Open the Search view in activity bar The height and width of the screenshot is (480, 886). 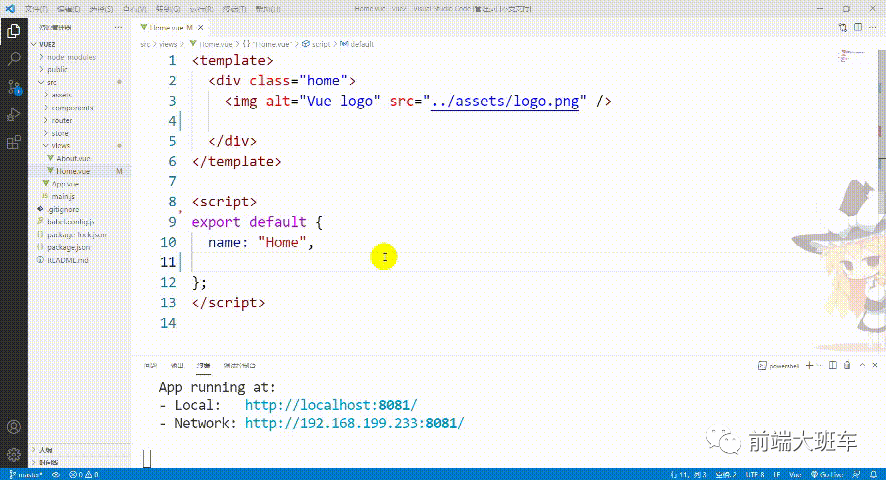point(14,59)
